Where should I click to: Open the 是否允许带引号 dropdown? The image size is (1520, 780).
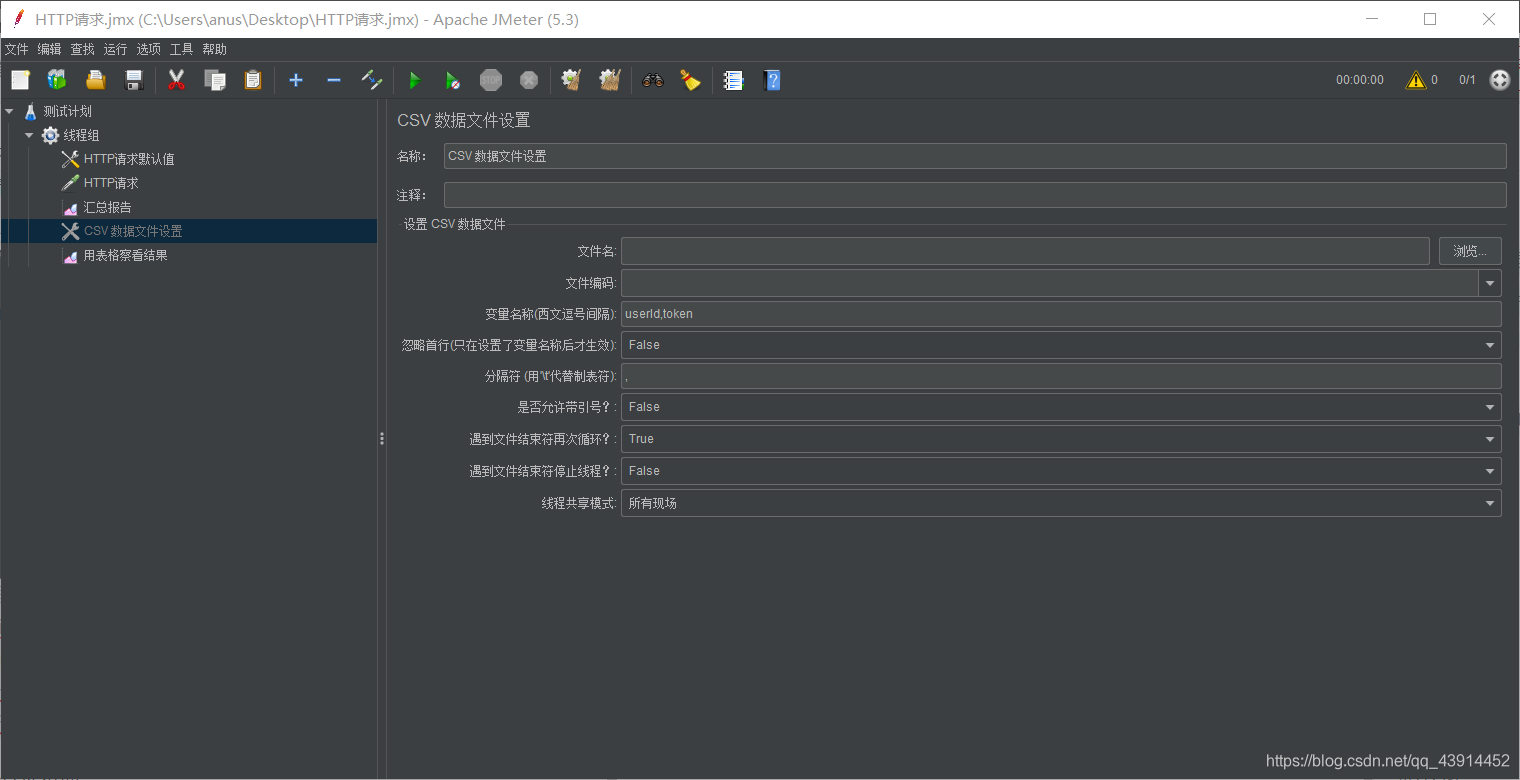(1061, 407)
